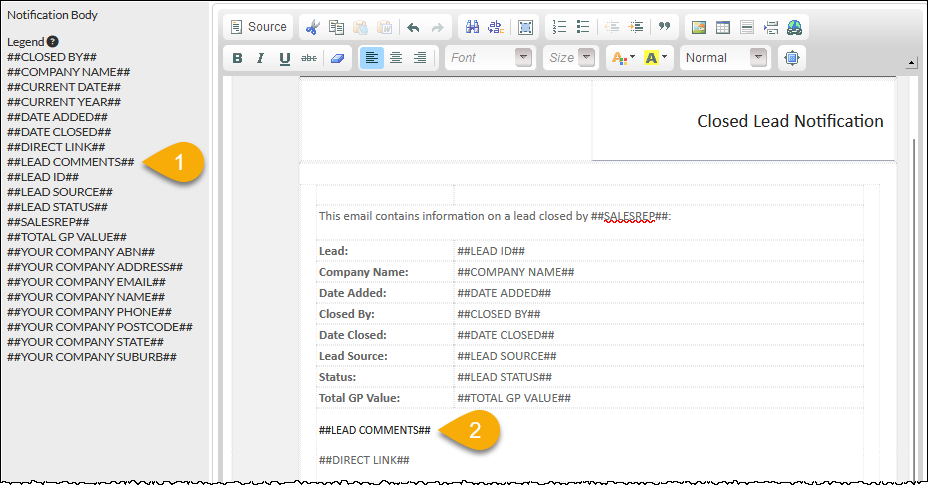Viewport: 928px width, 485px height.
Task: Select ##CURRENT YEAR## in legend
Action: (x=64, y=102)
